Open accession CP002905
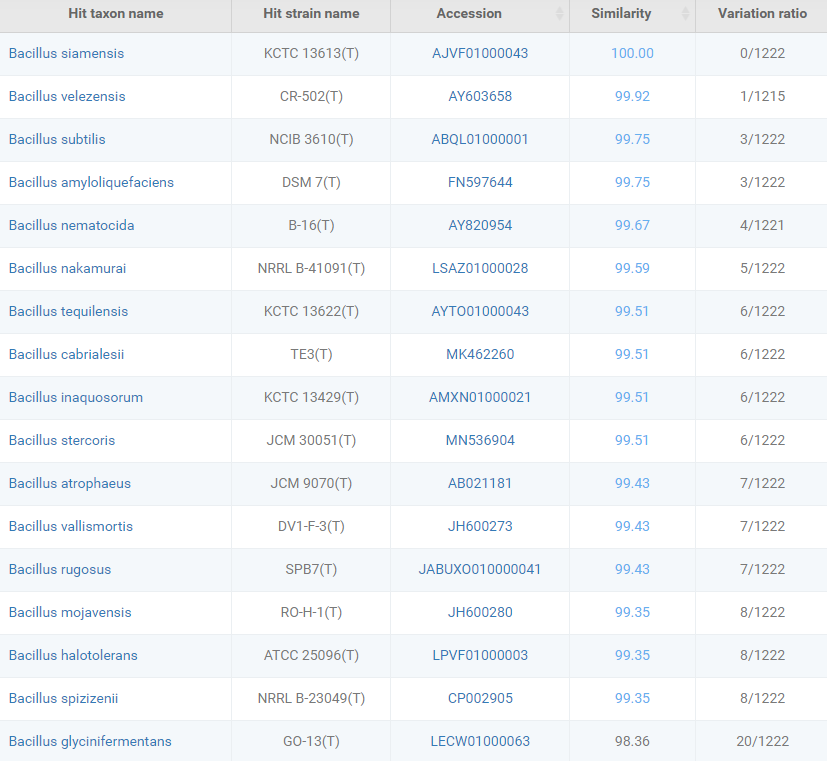827x761 pixels. click(480, 698)
